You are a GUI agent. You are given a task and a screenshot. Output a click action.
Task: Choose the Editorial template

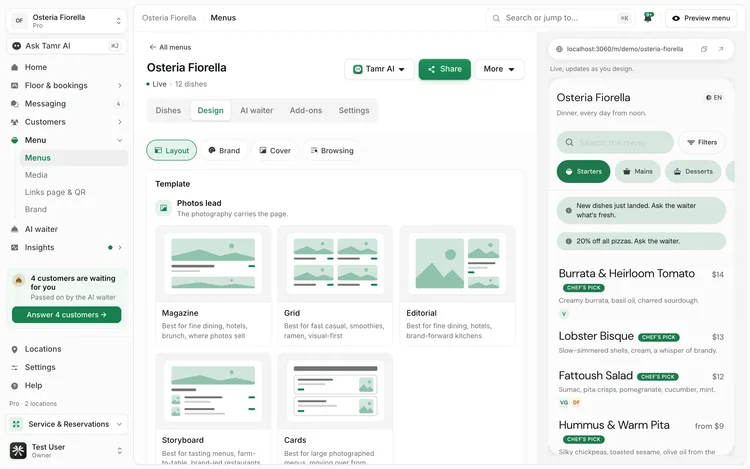pyautogui.click(x=458, y=285)
